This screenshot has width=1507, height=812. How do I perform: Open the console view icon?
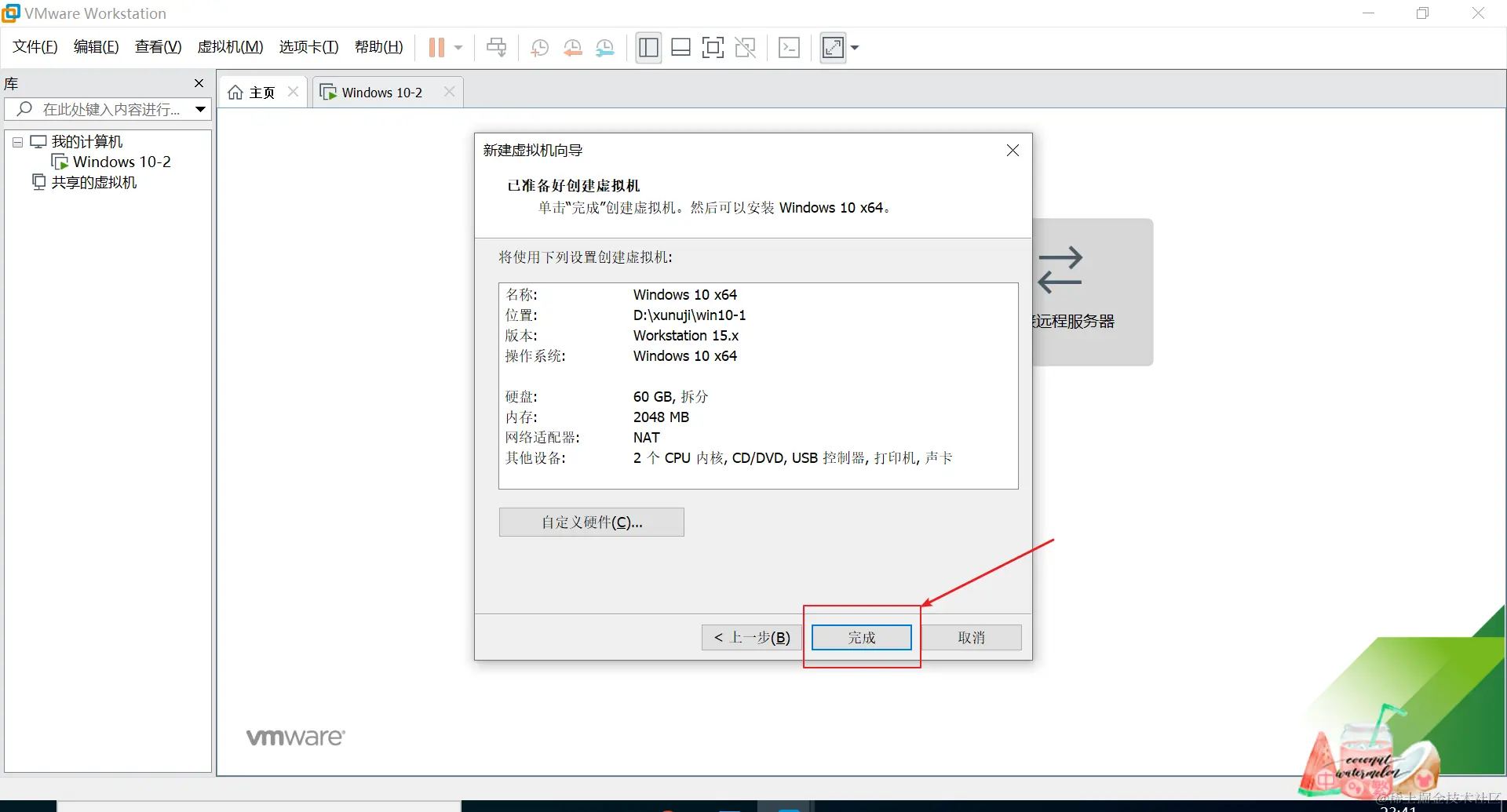[789, 48]
